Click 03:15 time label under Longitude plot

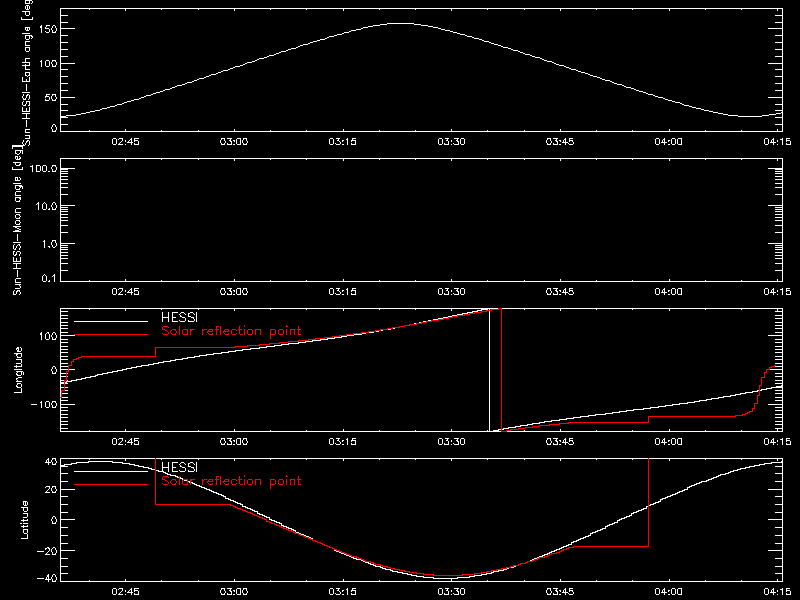point(342,442)
